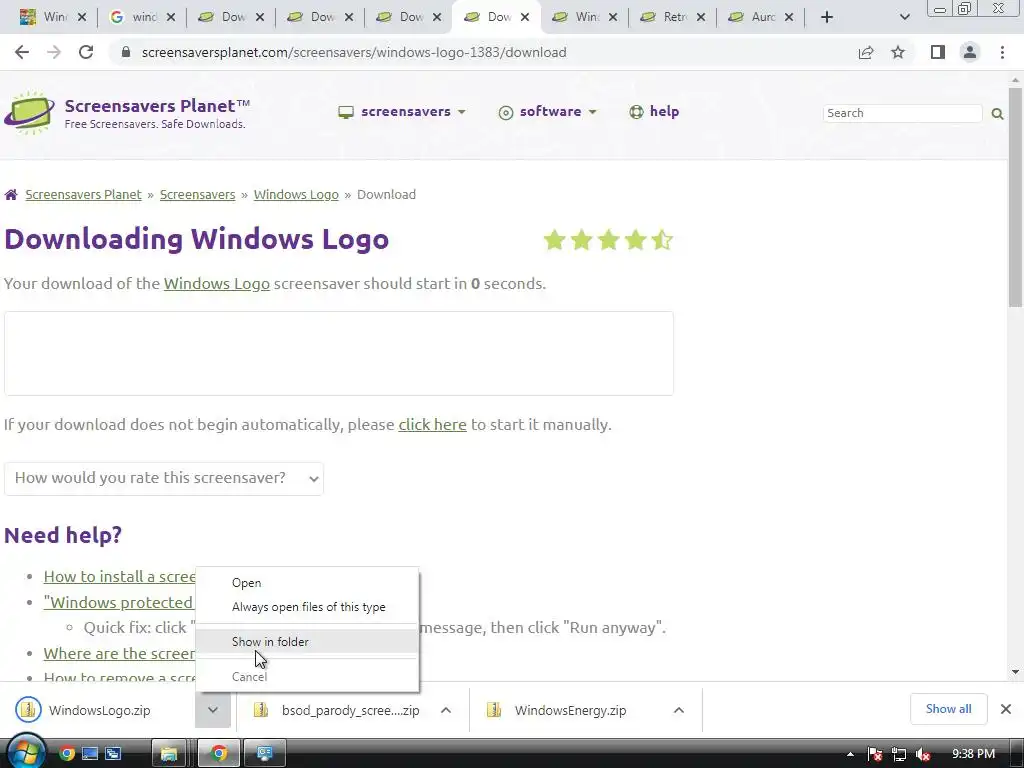The image size is (1024, 768).
Task: Click the network tray icon
Action: coord(899,754)
